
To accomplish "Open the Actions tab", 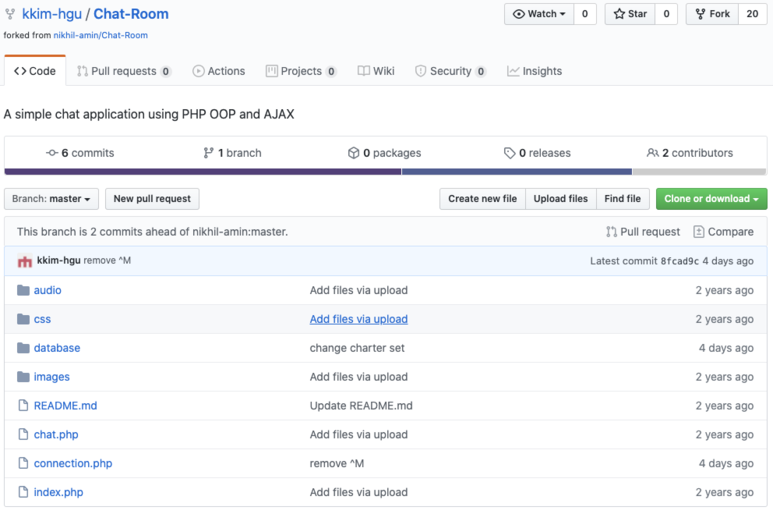I will click(219, 71).
